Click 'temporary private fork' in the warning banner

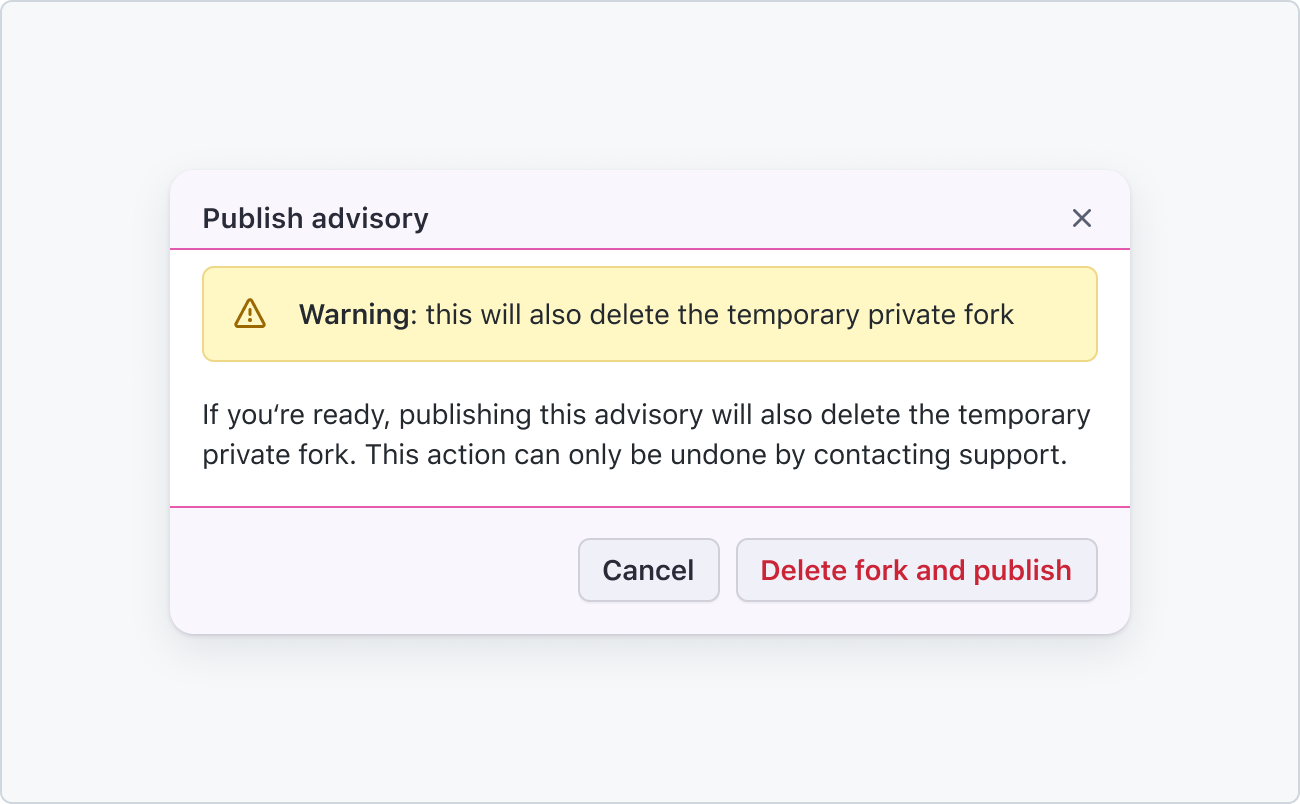tap(870, 315)
